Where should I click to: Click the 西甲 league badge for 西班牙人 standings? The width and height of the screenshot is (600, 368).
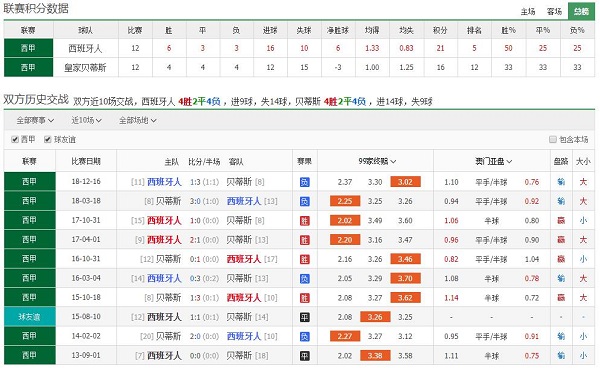28,48
